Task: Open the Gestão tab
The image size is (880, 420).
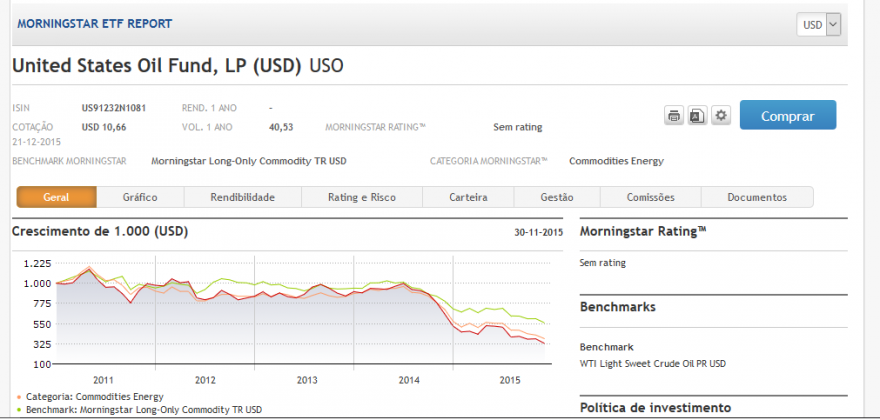Action: 557,197
